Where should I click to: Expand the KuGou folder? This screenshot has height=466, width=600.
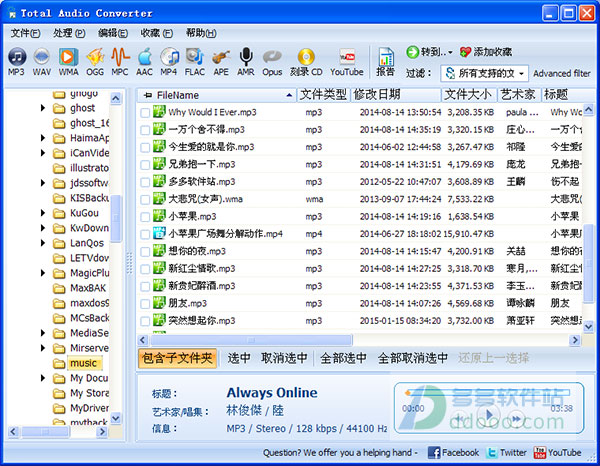43,213
